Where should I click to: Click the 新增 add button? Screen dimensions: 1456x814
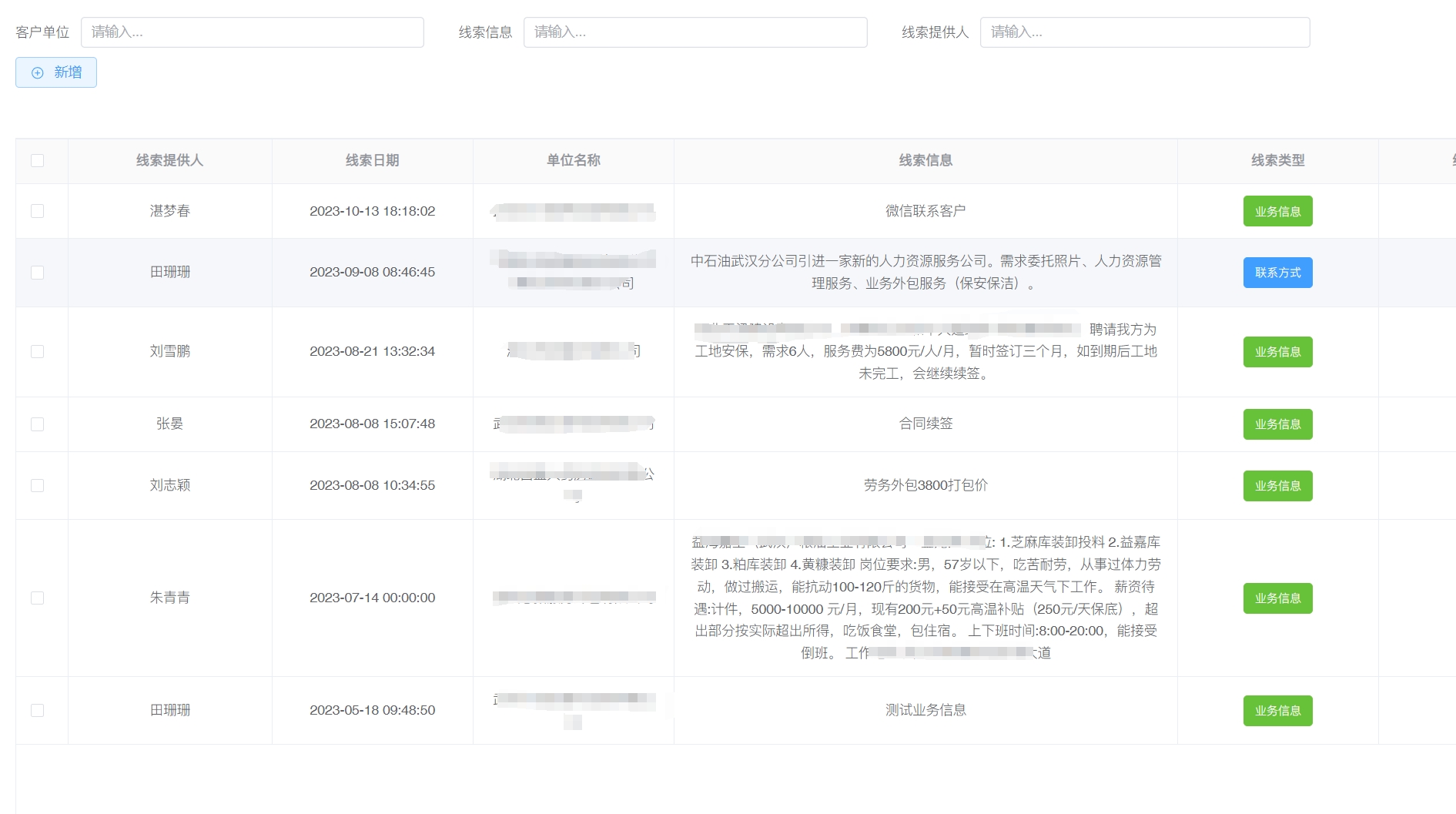click(x=56, y=72)
